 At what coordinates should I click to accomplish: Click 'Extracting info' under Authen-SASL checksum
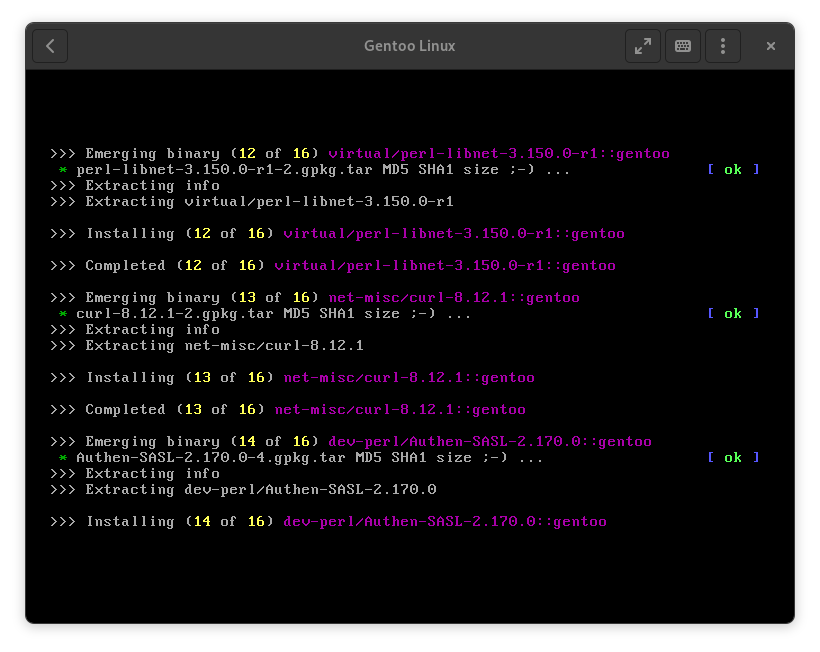(135, 474)
